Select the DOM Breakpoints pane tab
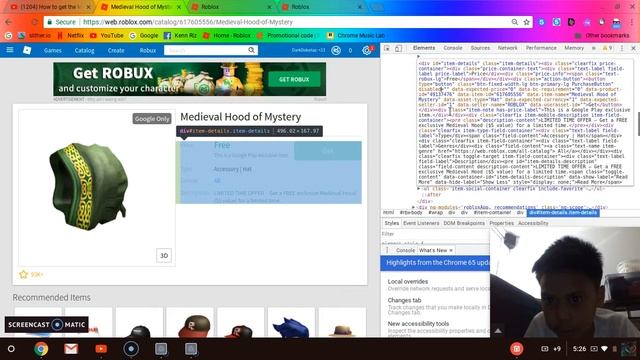Viewport: 640px width, 360px height. click(x=464, y=223)
